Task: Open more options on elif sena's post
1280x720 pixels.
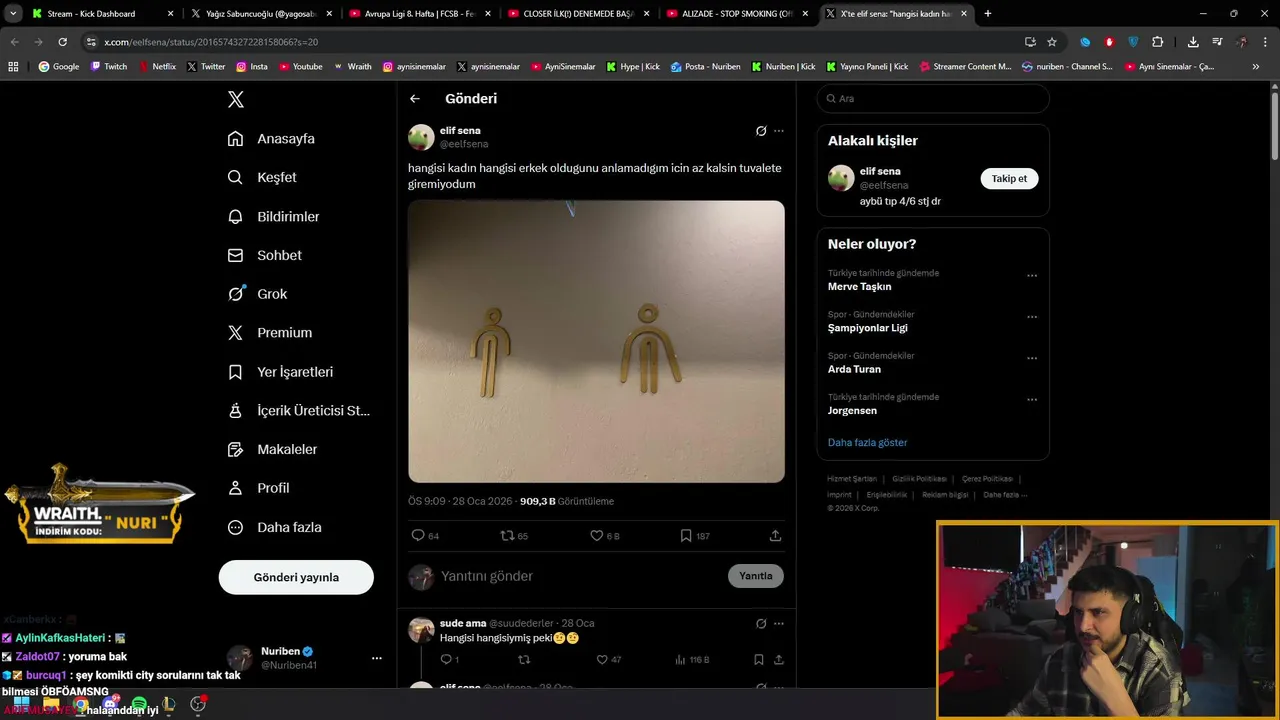Action: pyautogui.click(x=779, y=131)
